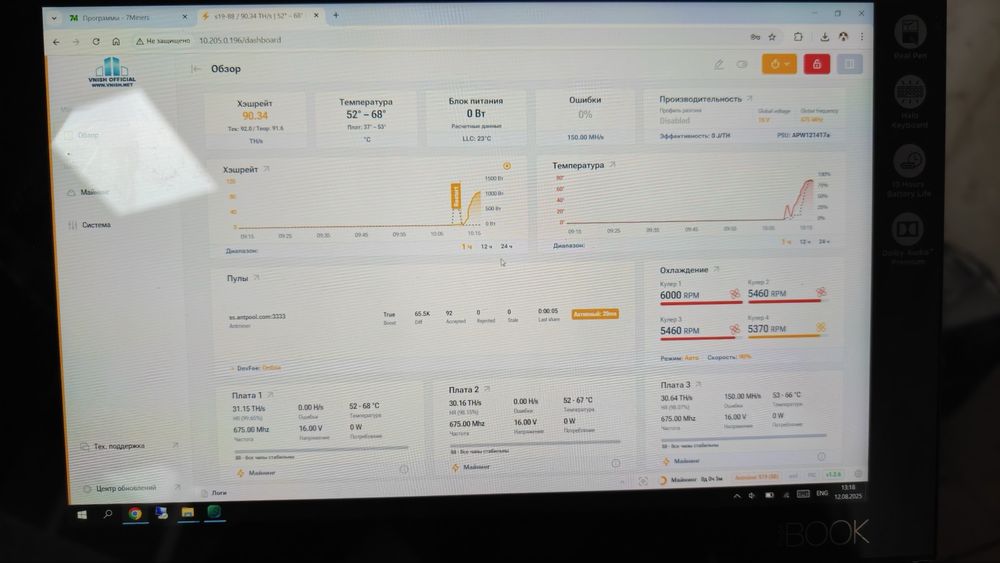Click the pencil edit icon in header
Screen dimensions: 1000x563
click(x=719, y=64)
